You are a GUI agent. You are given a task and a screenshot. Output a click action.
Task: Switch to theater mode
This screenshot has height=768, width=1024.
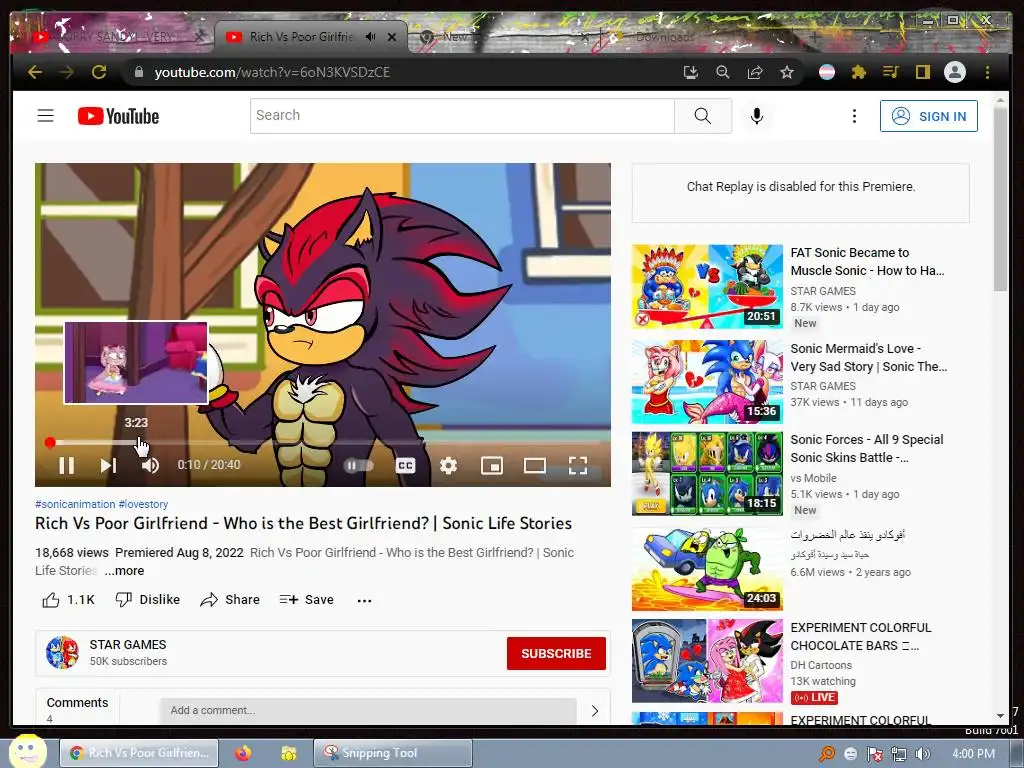click(x=535, y=466)
